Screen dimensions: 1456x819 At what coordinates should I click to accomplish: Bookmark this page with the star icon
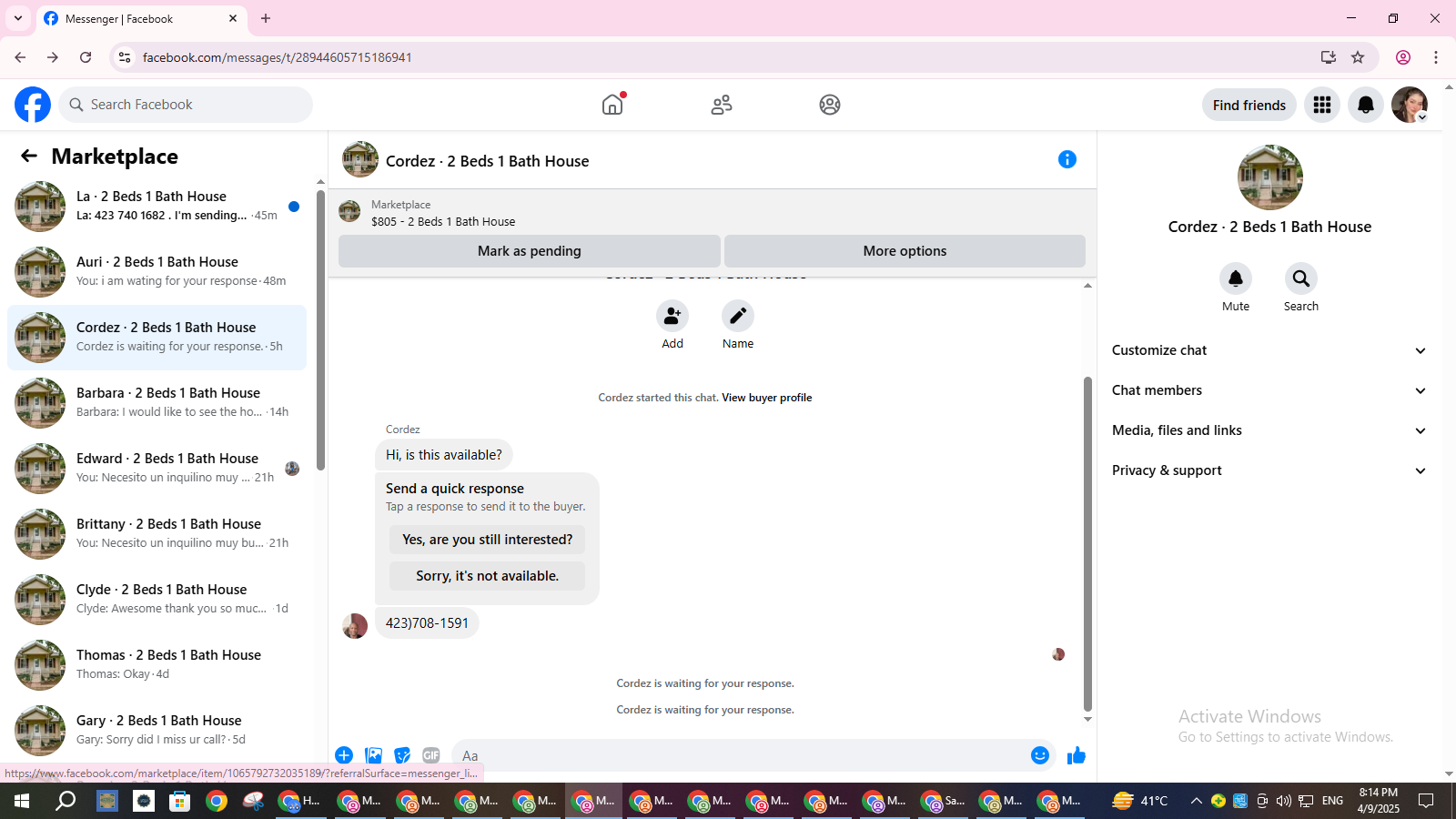click(x=1358, y=57)
